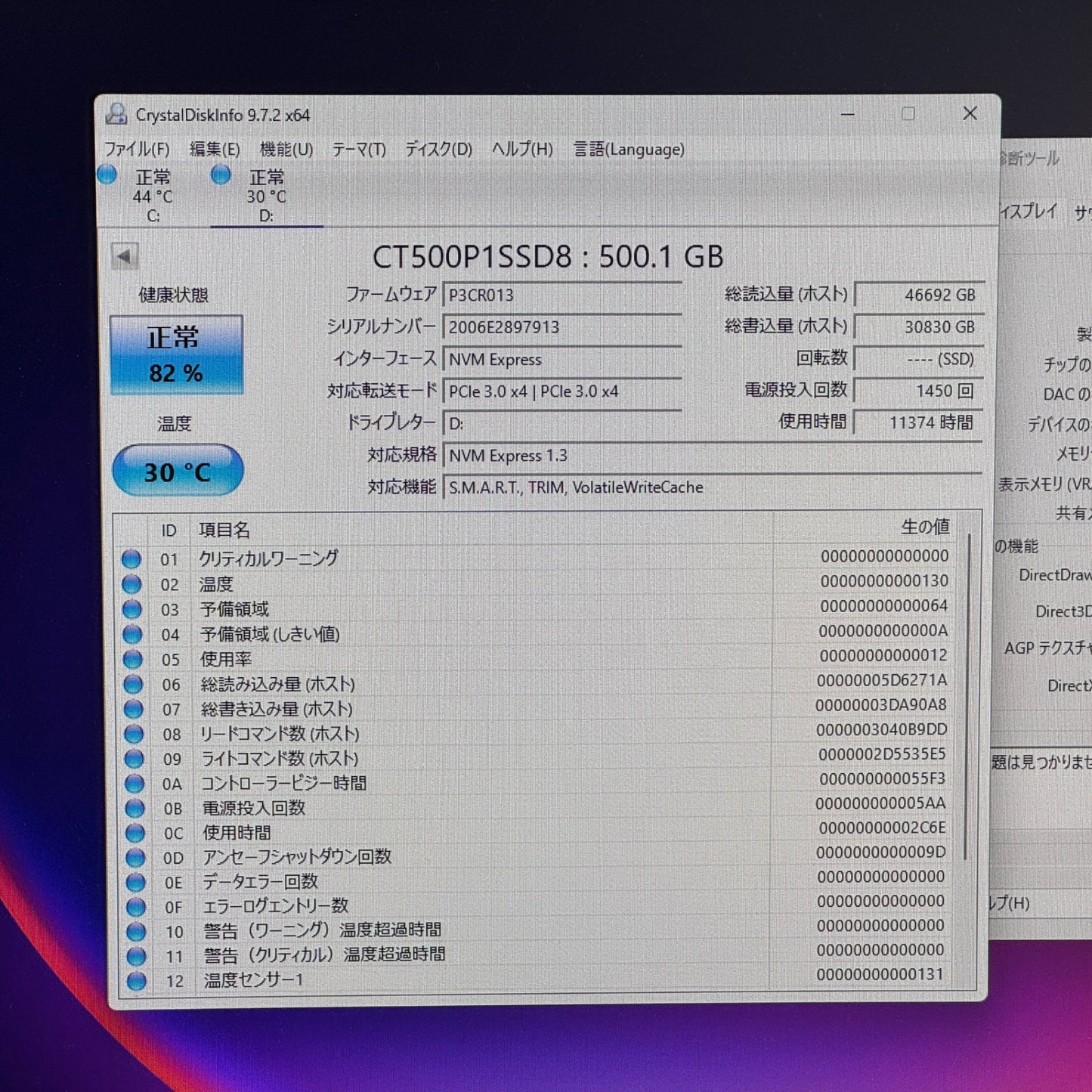1092x1092 pixels.
Task: Click the standard field NVM Express 1.3
Action: coord(712,456)
